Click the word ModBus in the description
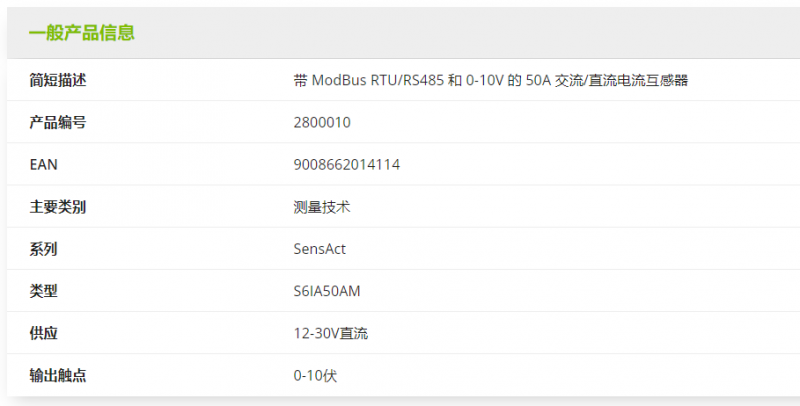 342,80
